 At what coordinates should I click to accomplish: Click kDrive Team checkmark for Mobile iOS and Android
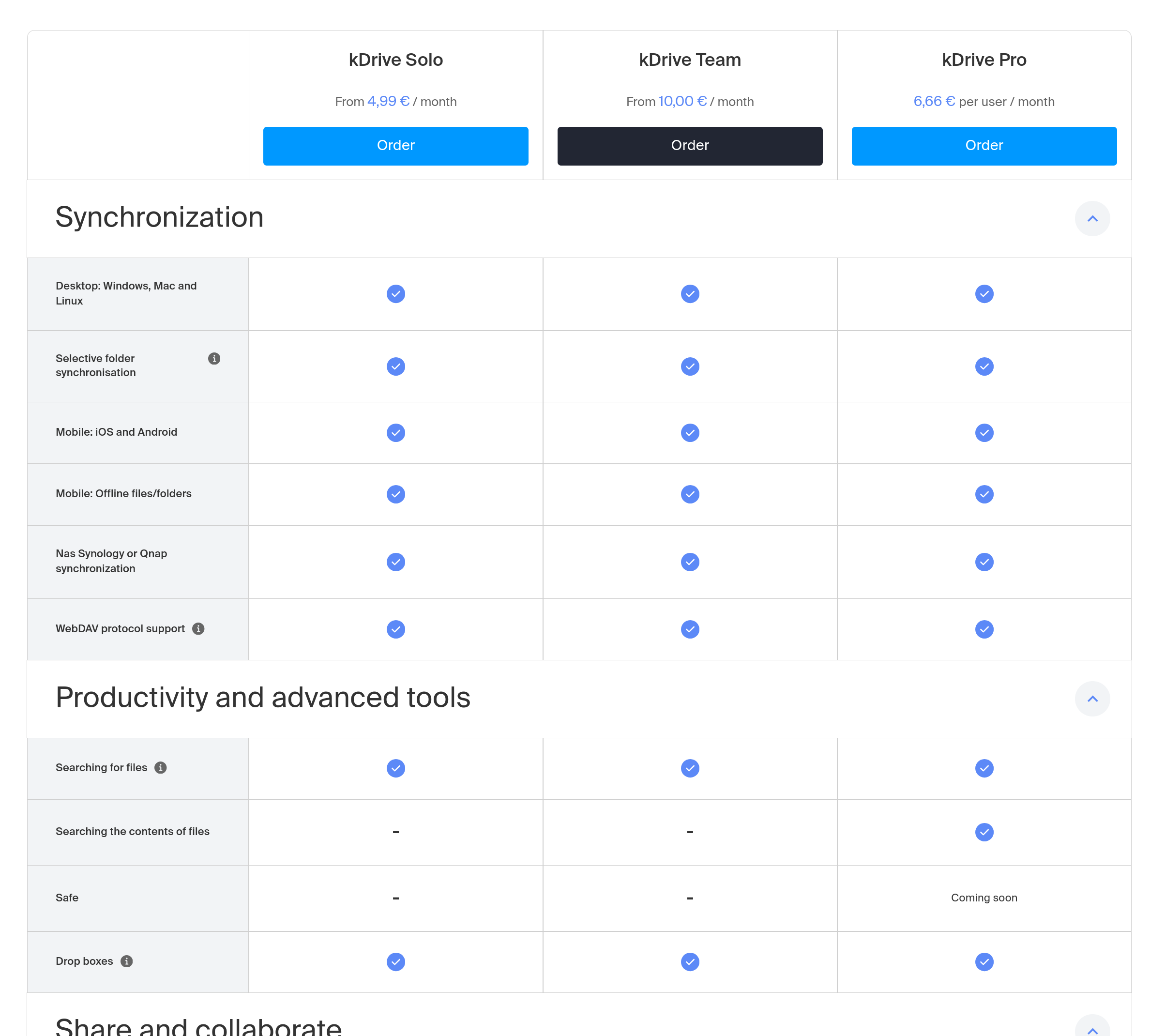point(690,433)
